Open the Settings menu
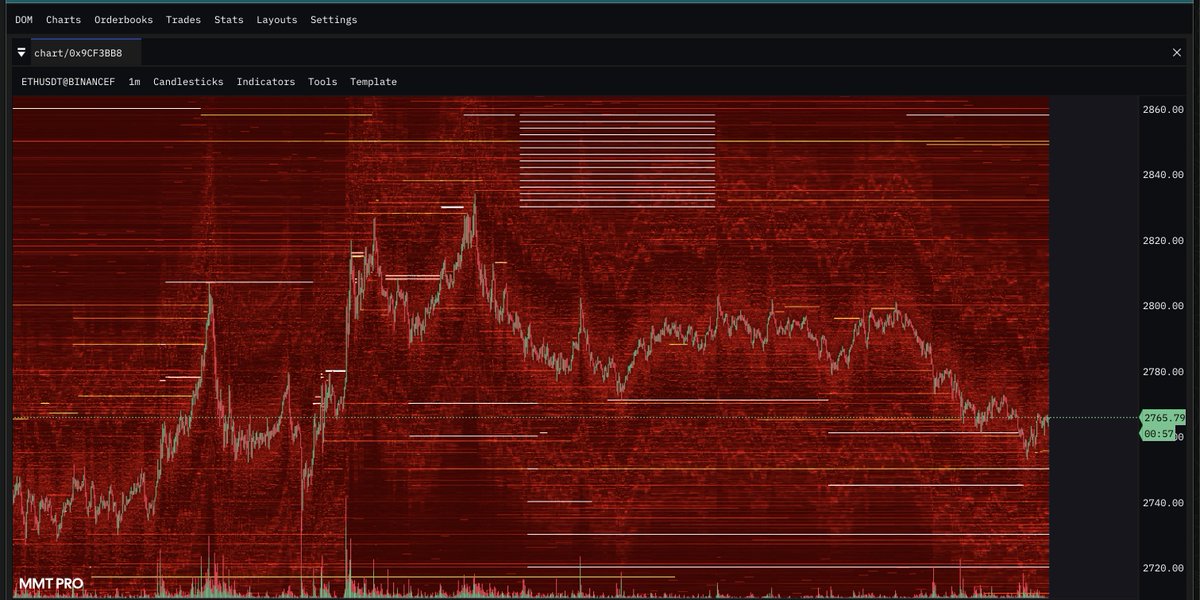The height and width of the screenshot is (600, 1200). point(334,20)
